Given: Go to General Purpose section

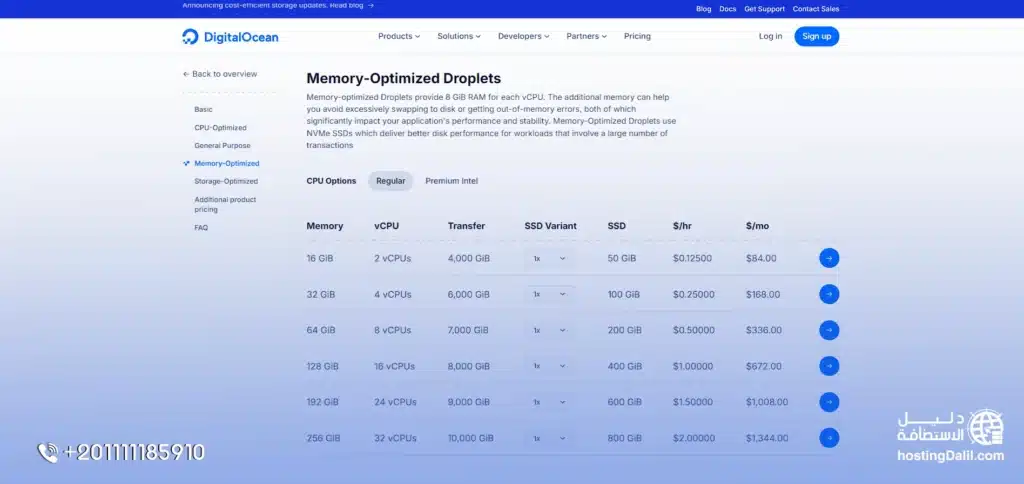Looking at the screenshot, I should click(222, 146).
